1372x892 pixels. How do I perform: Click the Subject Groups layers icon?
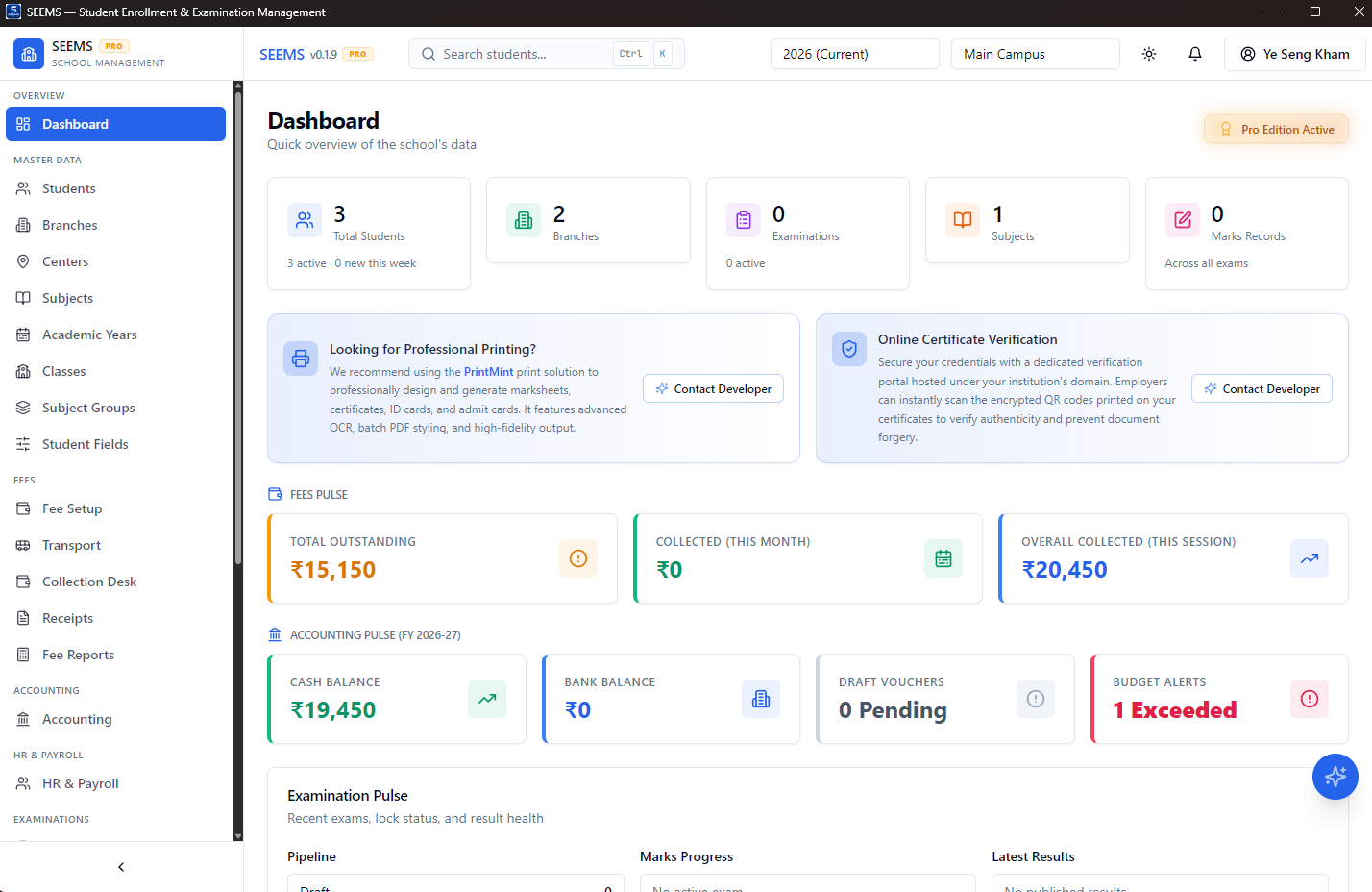point(23,408)
